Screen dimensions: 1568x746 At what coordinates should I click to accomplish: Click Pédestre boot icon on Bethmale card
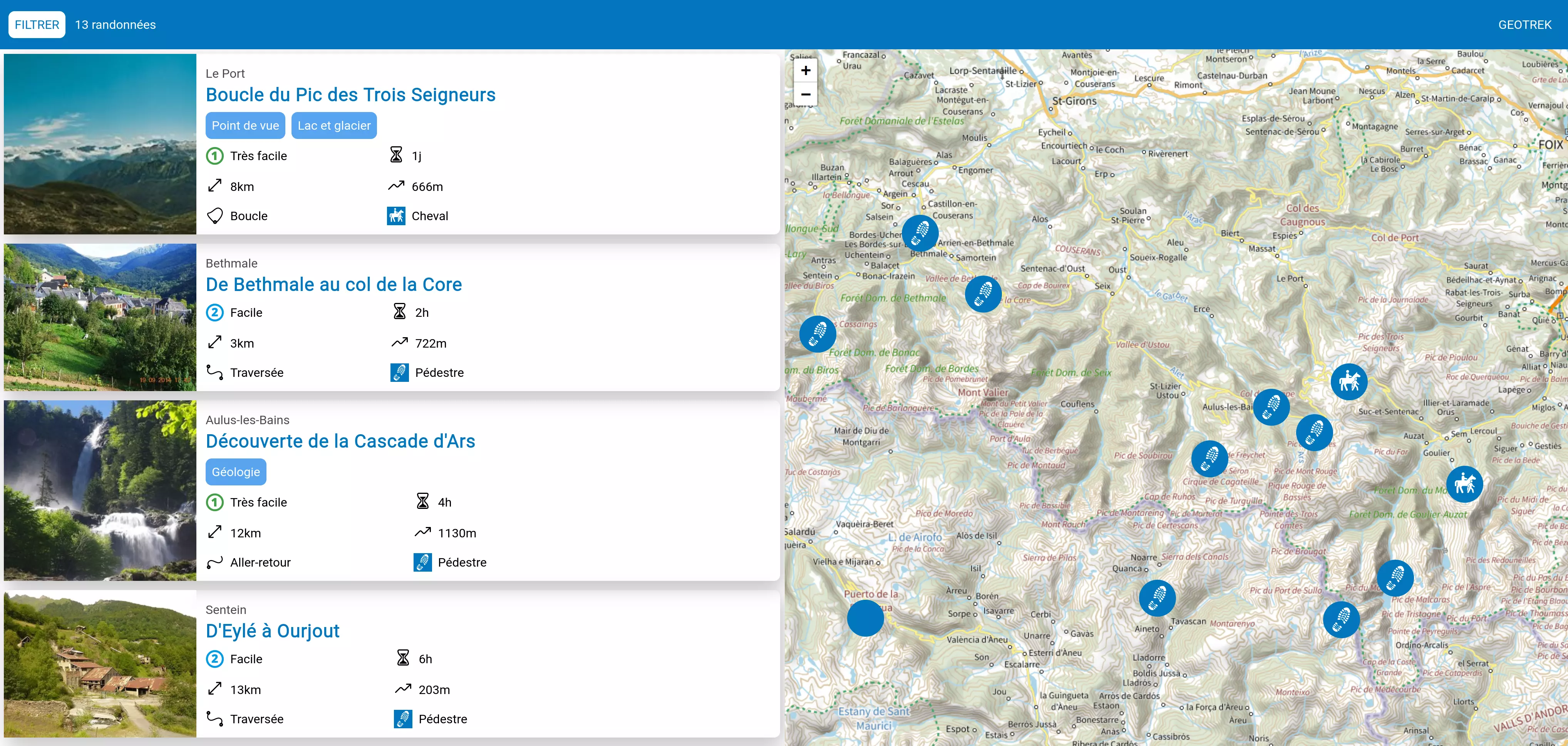pos(399,372)
